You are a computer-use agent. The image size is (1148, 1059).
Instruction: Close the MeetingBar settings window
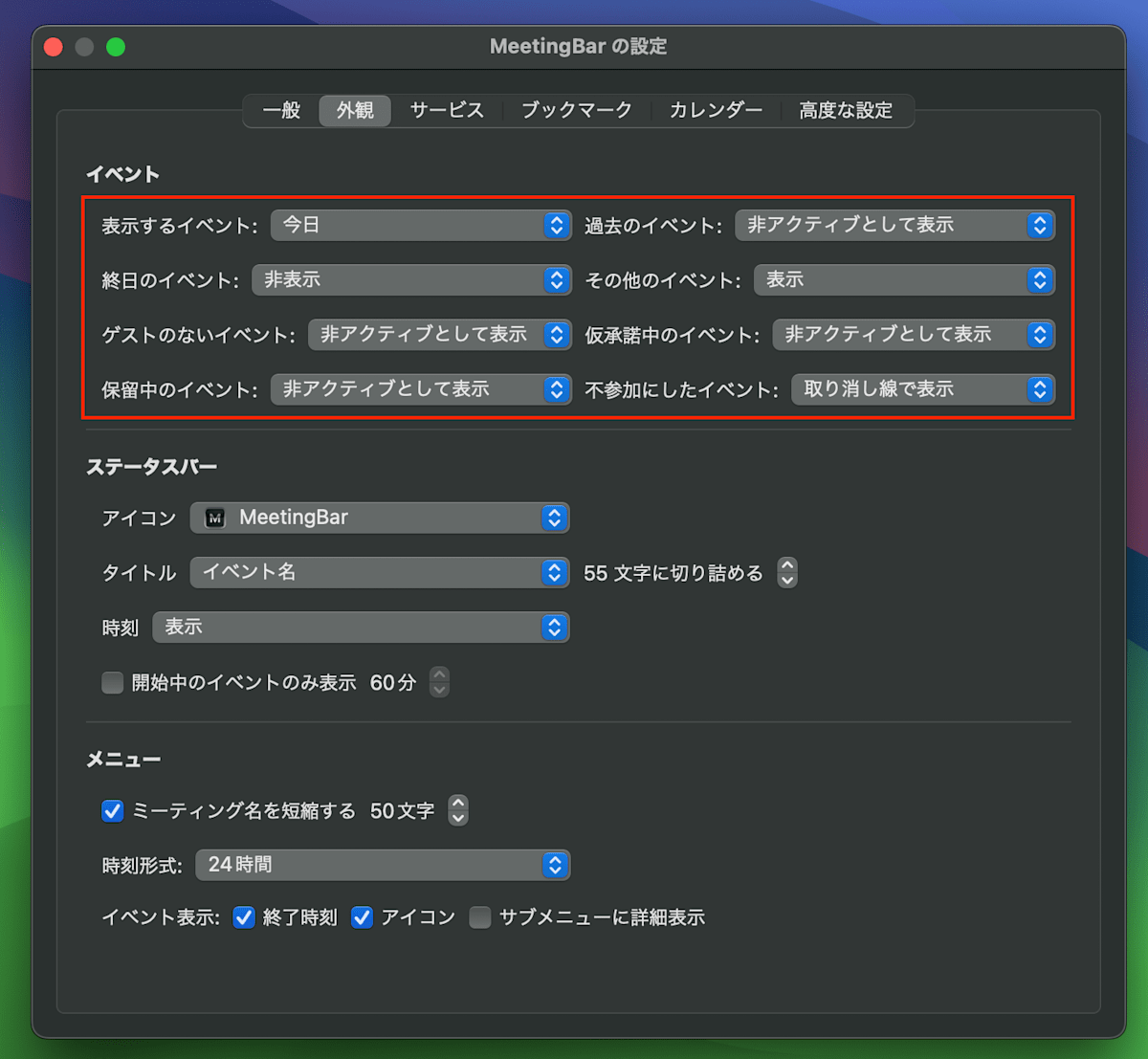pos(54,47)
